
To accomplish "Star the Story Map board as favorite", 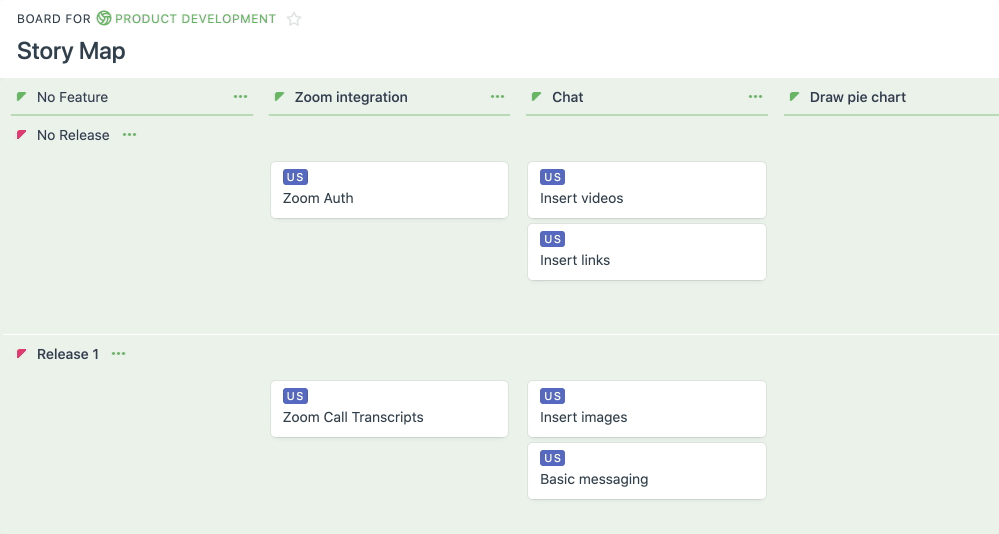I will [294, 19].
